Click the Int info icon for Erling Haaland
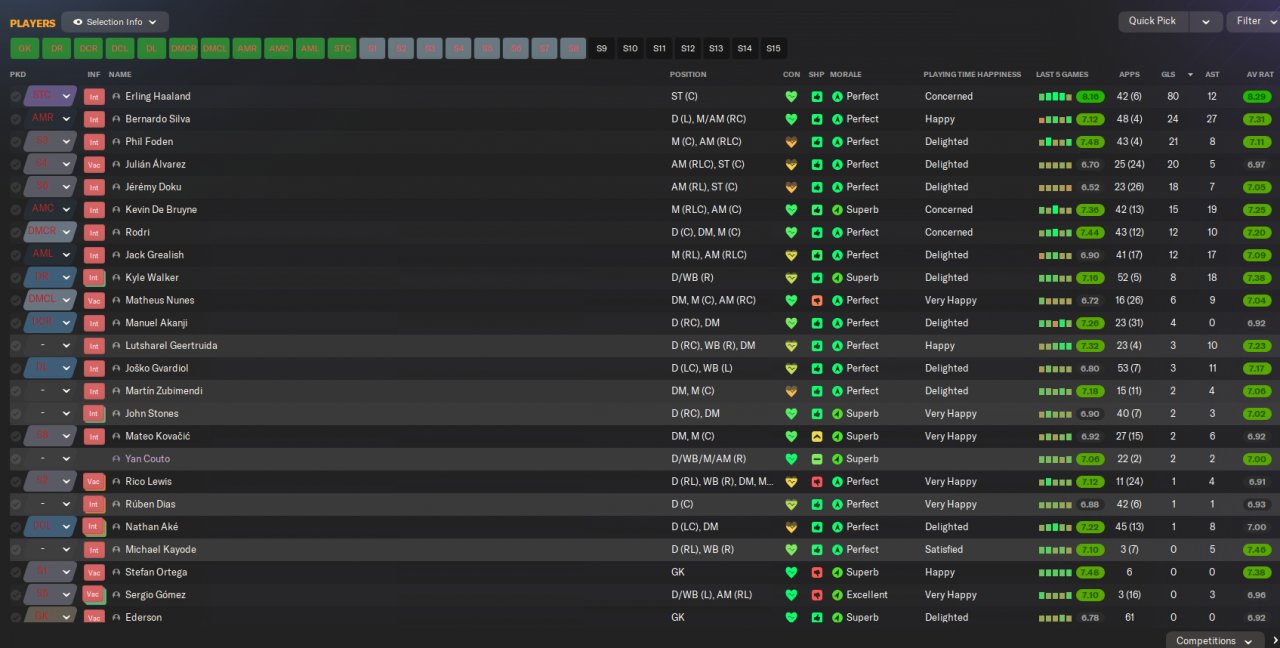Screen dimensions: 1280x648 click(x=94, y=97)
